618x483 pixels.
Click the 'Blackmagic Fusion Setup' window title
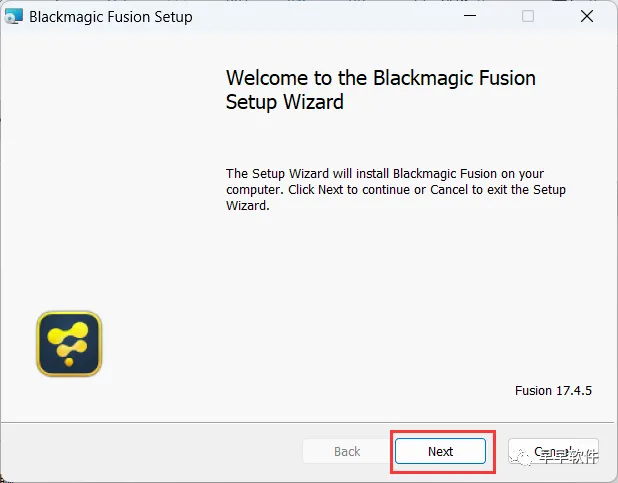pos(111,17)
